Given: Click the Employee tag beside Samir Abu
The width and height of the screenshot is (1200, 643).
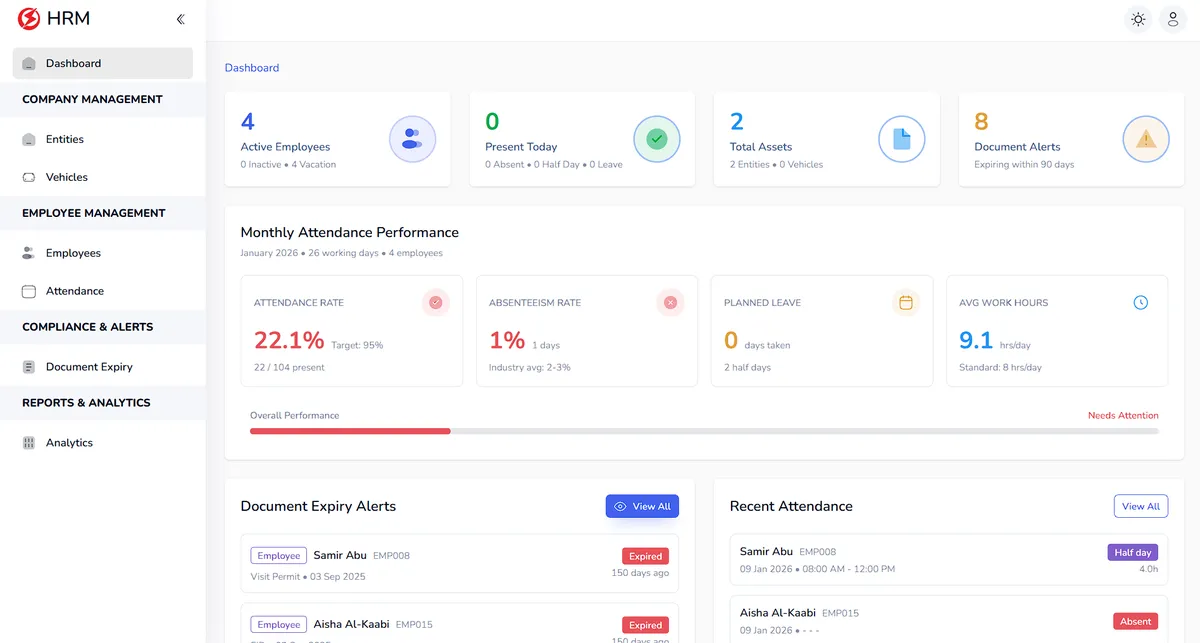Looking at the screenshot, I should (x=278, y=556).
